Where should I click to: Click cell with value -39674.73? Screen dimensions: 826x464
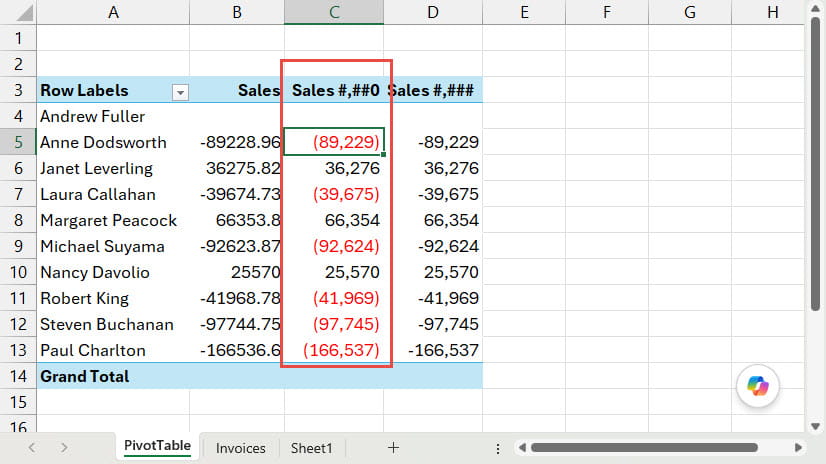[x=237, y=194]
